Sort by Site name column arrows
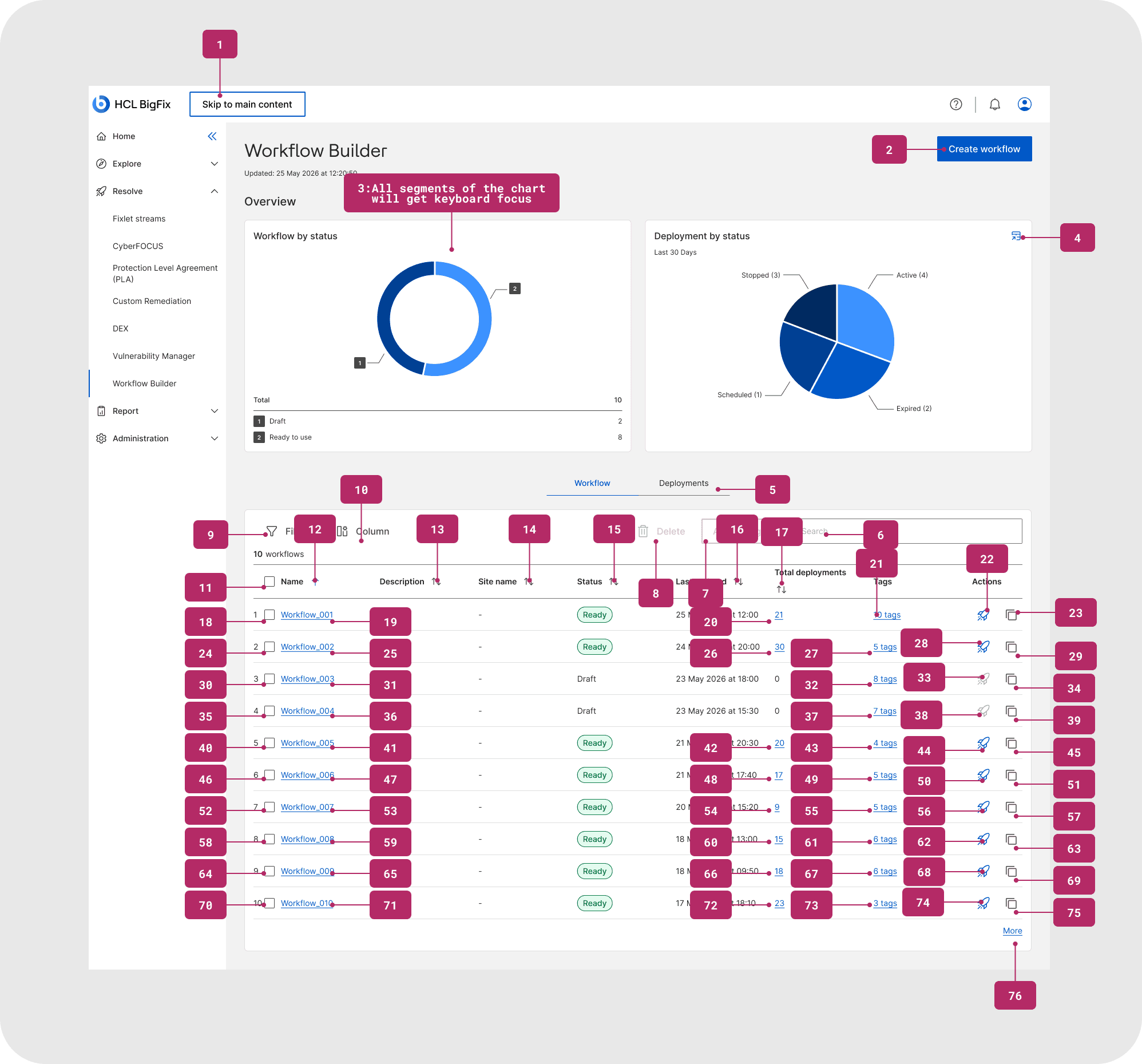Screen dimensions: 1142x1064 529,582
